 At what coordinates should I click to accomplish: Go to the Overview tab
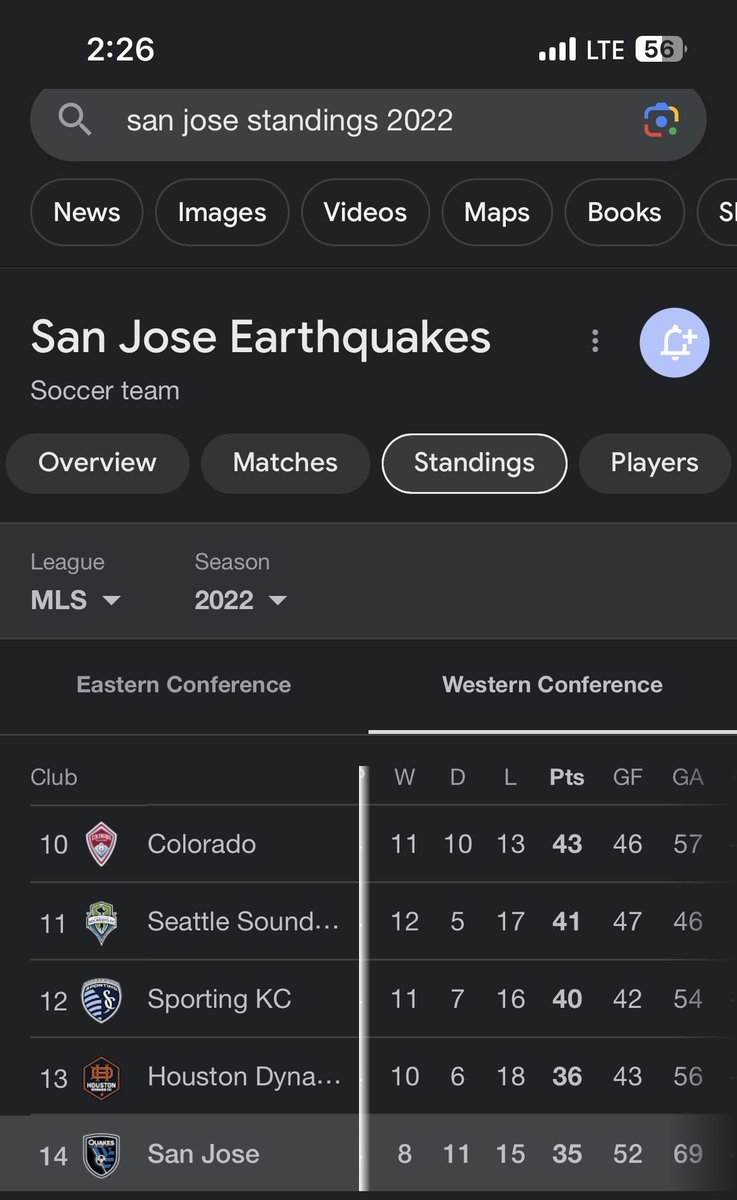click(x=97, y=463)
